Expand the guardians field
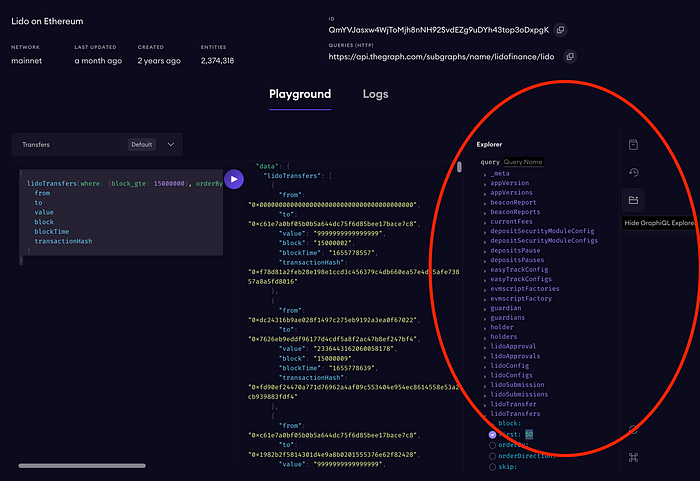The width and height of the screenshot is (700, 481). coord(485,319)
